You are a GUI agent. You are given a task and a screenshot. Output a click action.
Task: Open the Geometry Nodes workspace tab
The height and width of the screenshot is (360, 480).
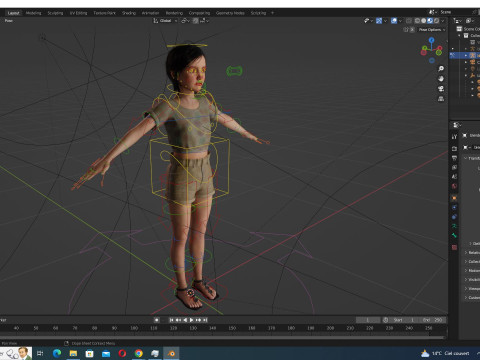230,13
